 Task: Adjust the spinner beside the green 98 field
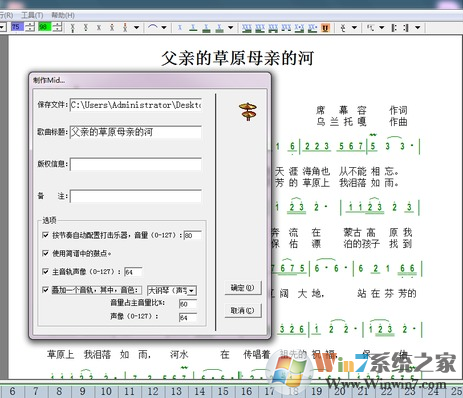(x=57, y=27)
